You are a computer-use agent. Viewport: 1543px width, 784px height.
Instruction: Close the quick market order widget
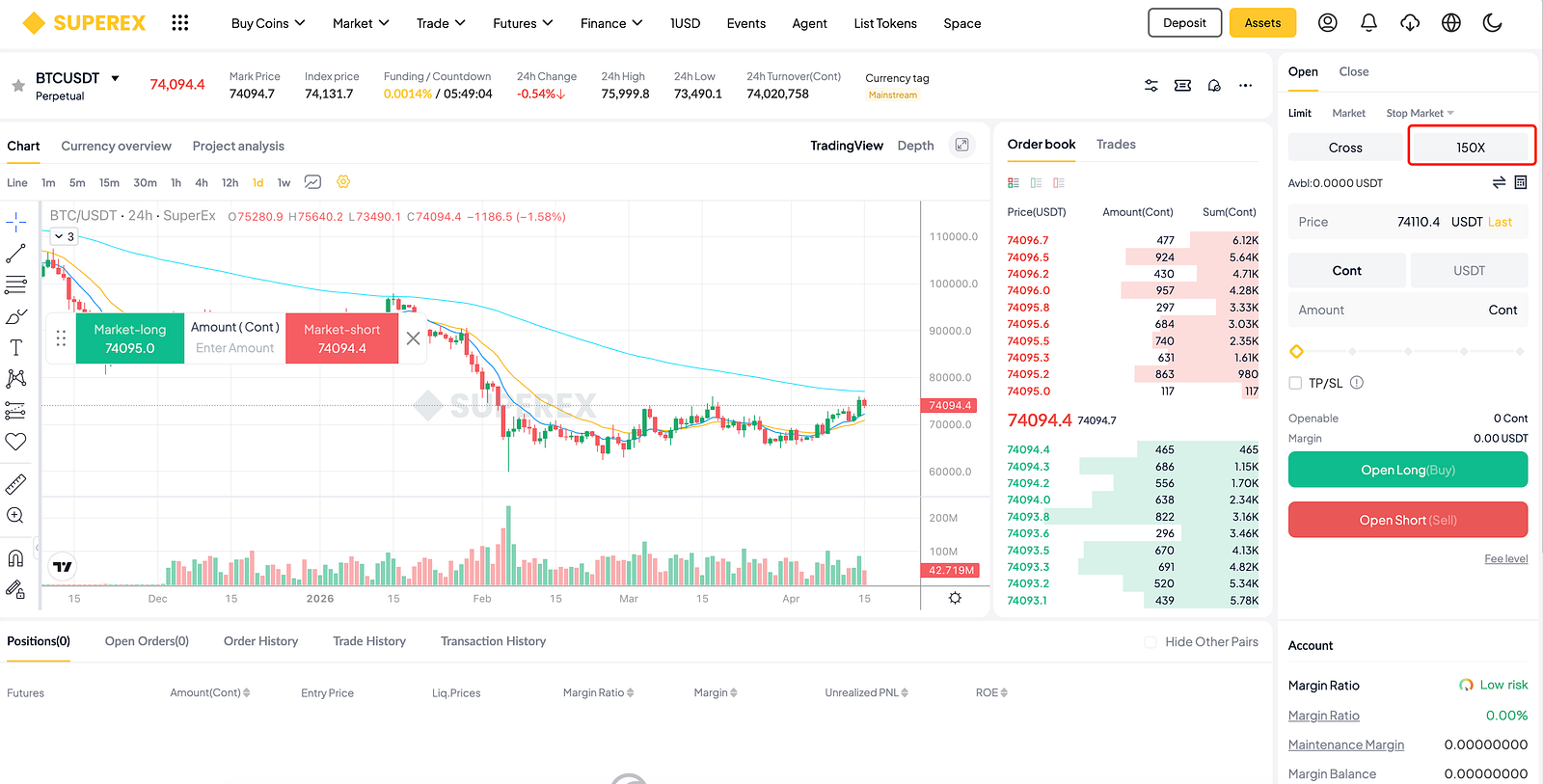[x=413, y=338]
